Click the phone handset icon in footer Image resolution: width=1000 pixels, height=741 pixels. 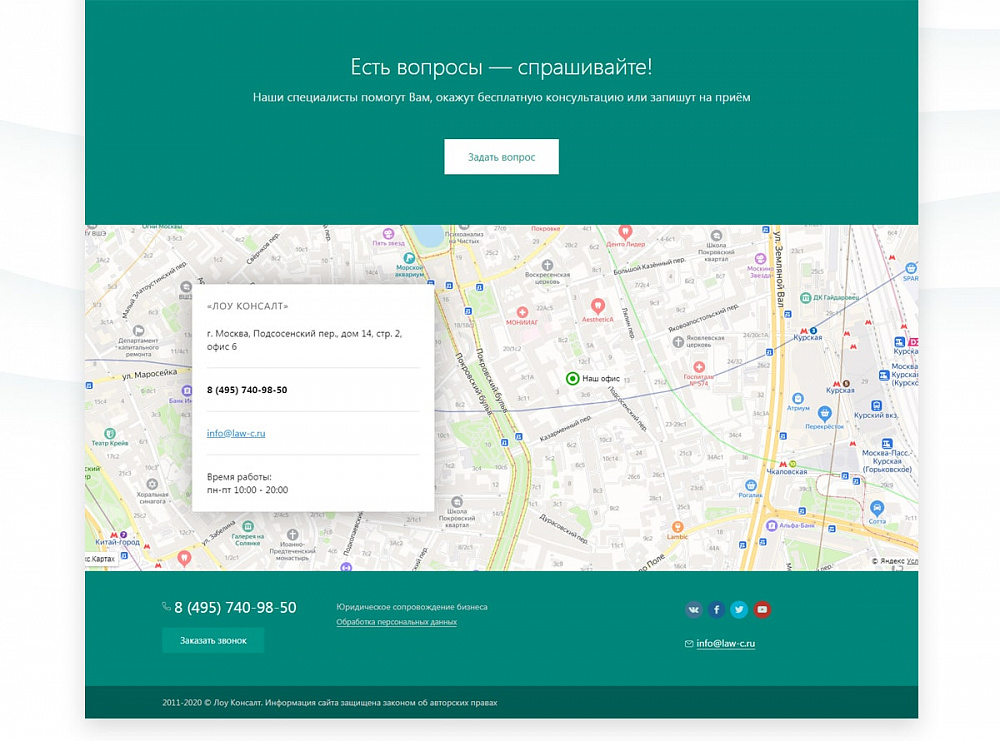coord(166,607)
